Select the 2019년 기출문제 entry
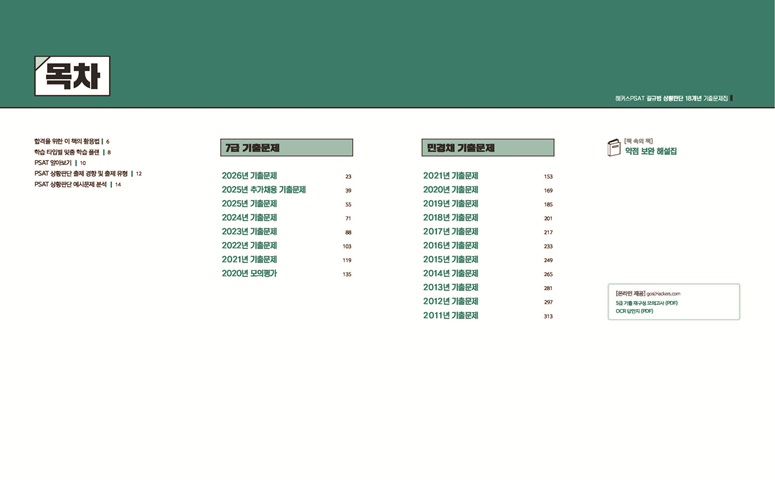Viewport: 775px width, 480px height. 450,204
